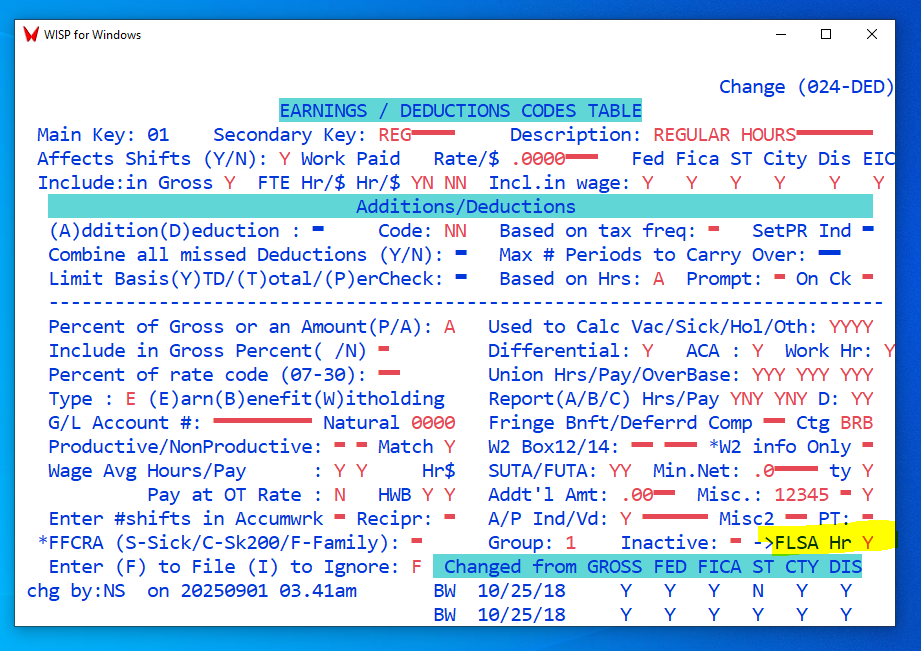Toggle the highlighted FLSA Hr Y value
Image resolution: width=921 pixels, height=651 pixels.
click(x=868, y=543)
